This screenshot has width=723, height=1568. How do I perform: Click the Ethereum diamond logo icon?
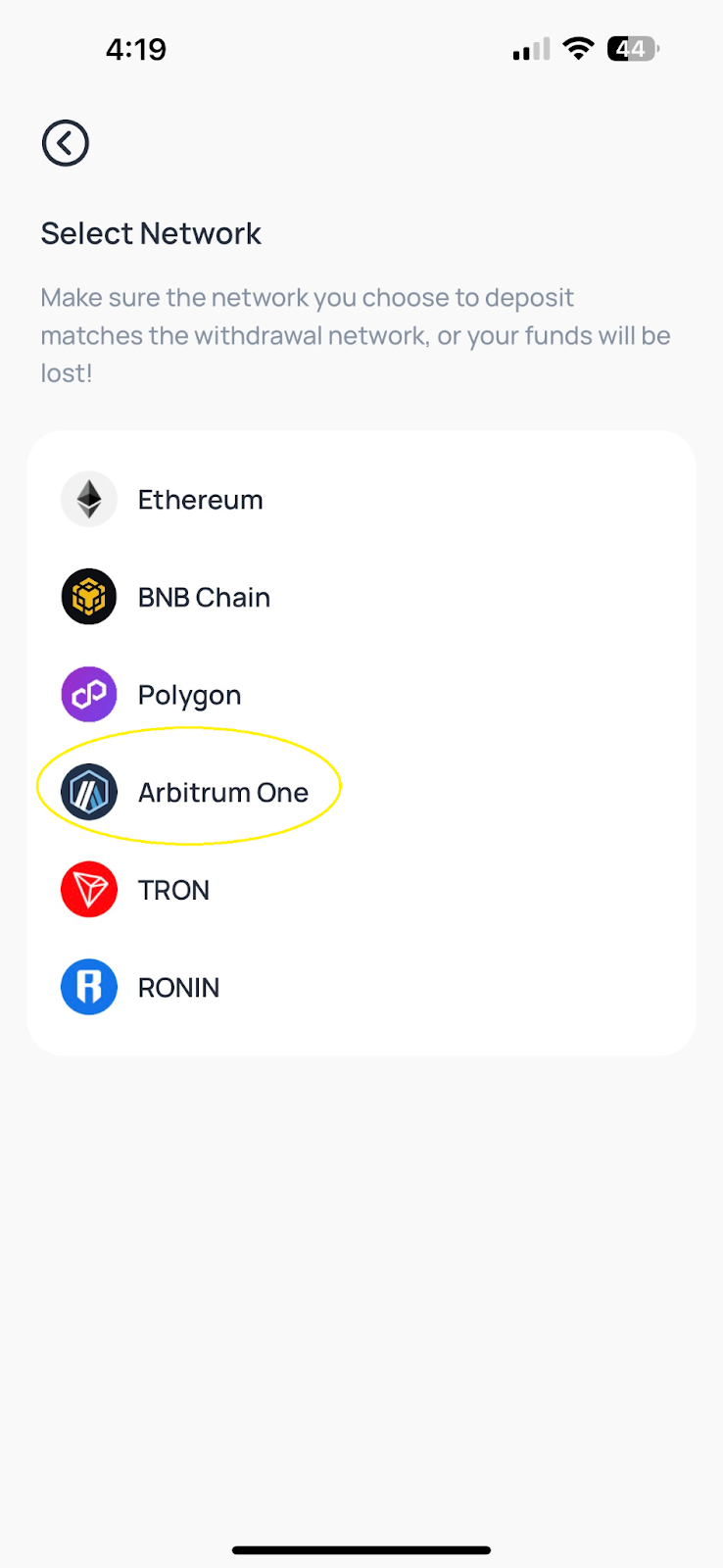pos(89,499)
